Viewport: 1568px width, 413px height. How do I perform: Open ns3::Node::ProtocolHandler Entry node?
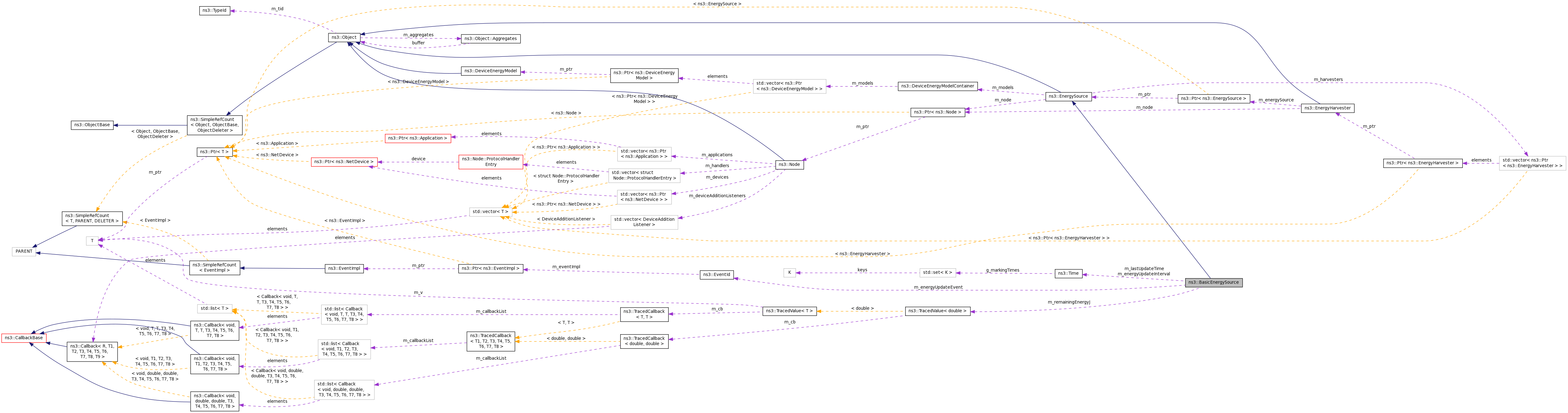point(490,162)
